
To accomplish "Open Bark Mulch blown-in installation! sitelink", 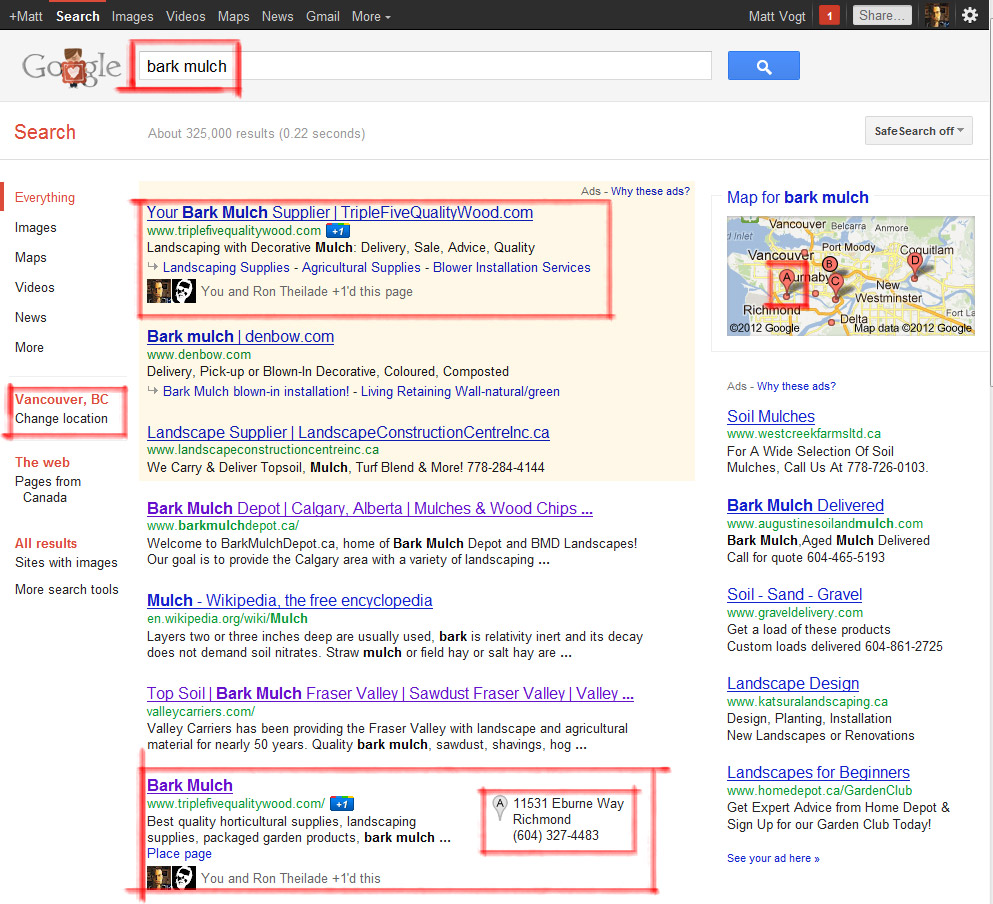I will pos(256,392).
